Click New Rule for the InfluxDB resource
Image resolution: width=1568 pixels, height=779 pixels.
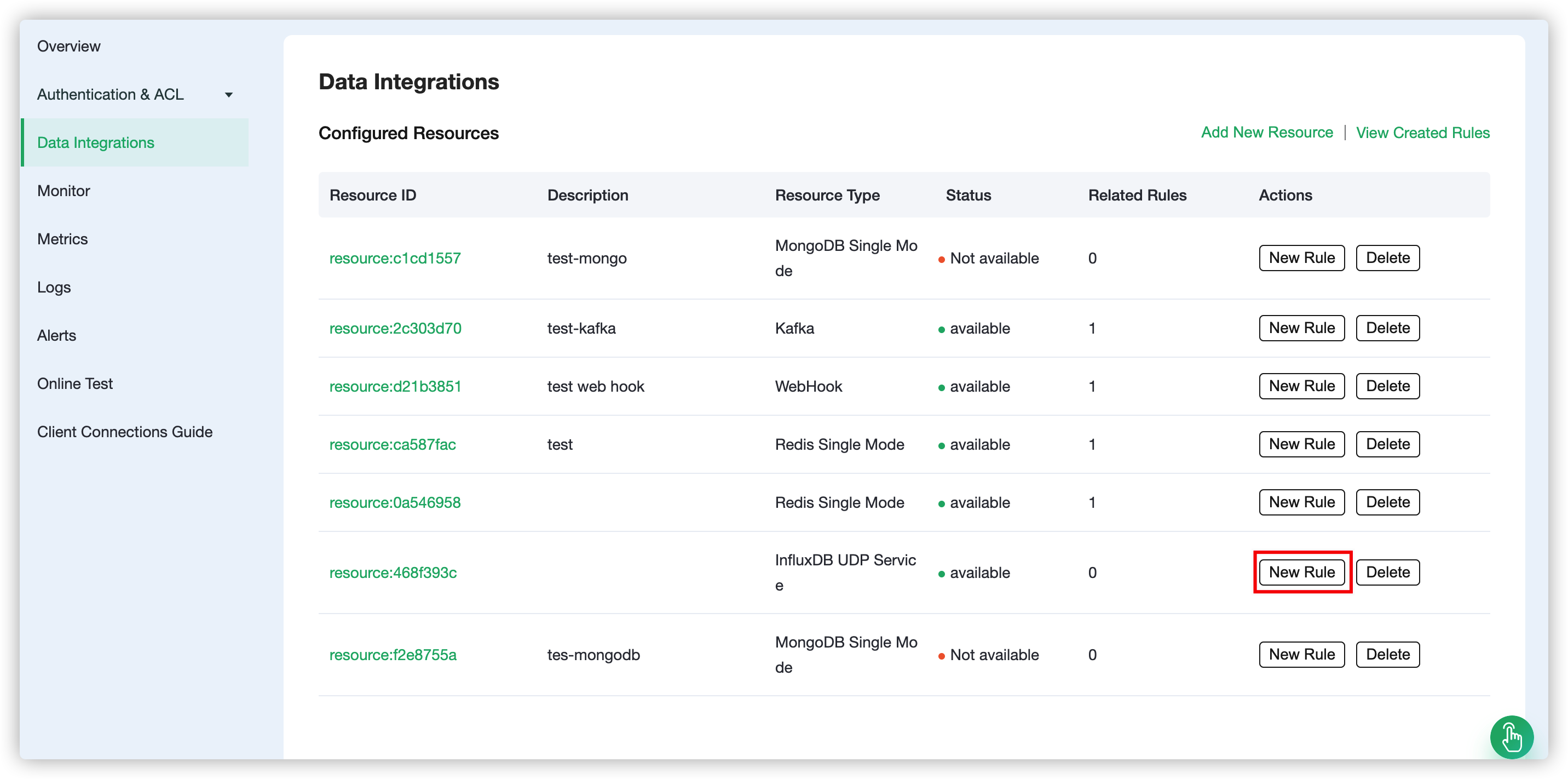pos(1301,572)
